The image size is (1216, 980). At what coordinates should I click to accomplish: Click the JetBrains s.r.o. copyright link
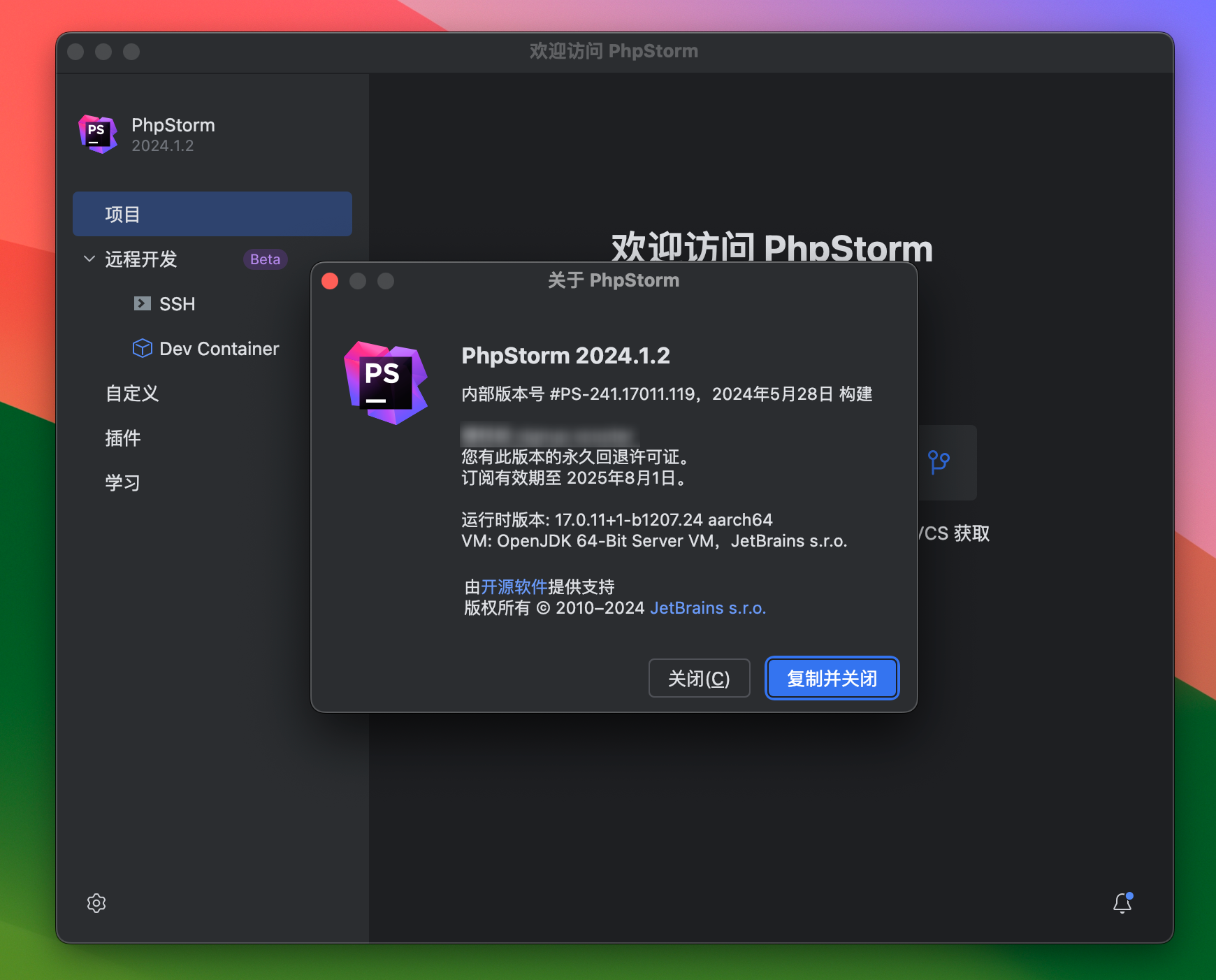tap(708, 608)
